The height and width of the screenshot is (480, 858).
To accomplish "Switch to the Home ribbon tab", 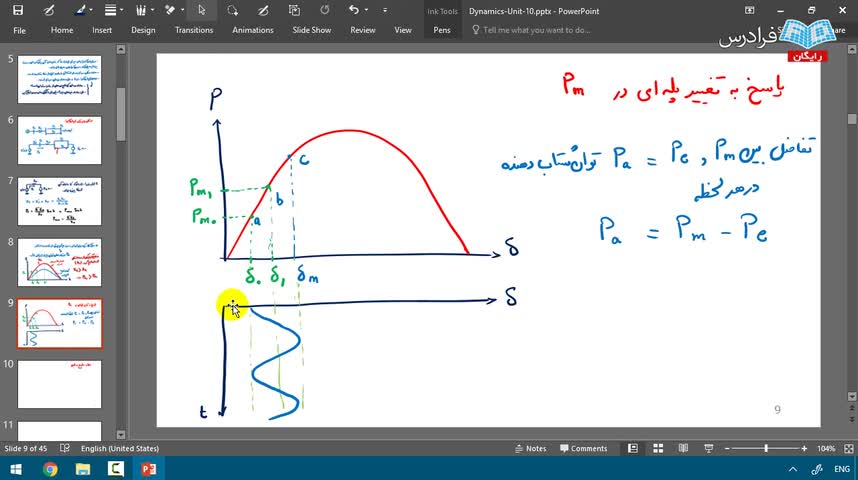I will pyautogui.click(x=62, y=30).
